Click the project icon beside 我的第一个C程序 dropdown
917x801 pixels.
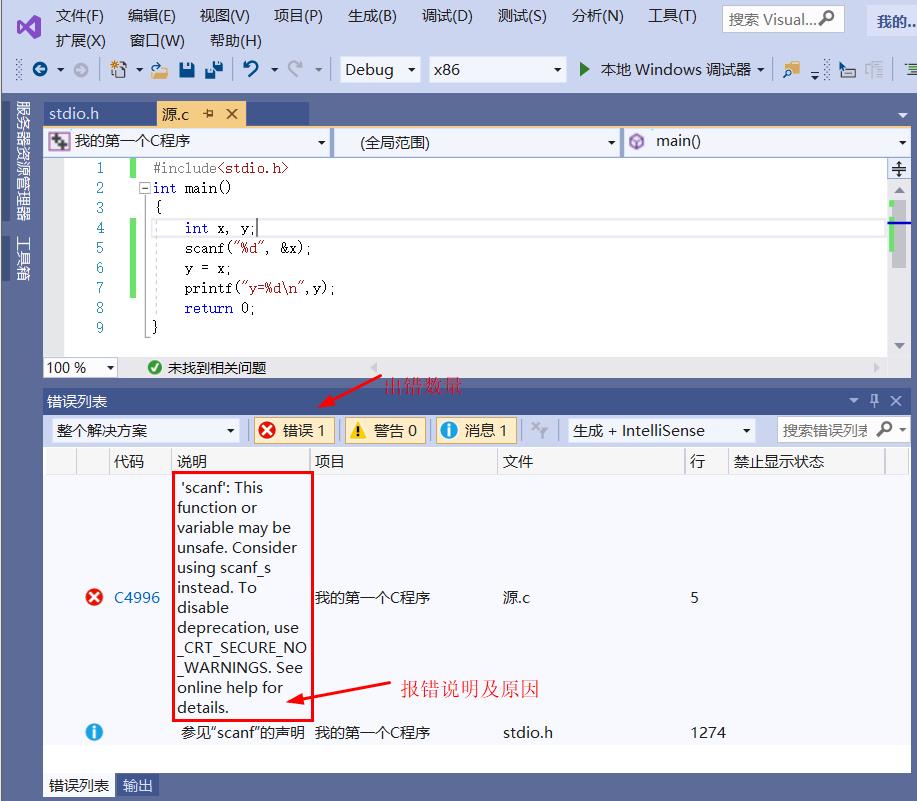pyautogui.click(x=59, y=141)
